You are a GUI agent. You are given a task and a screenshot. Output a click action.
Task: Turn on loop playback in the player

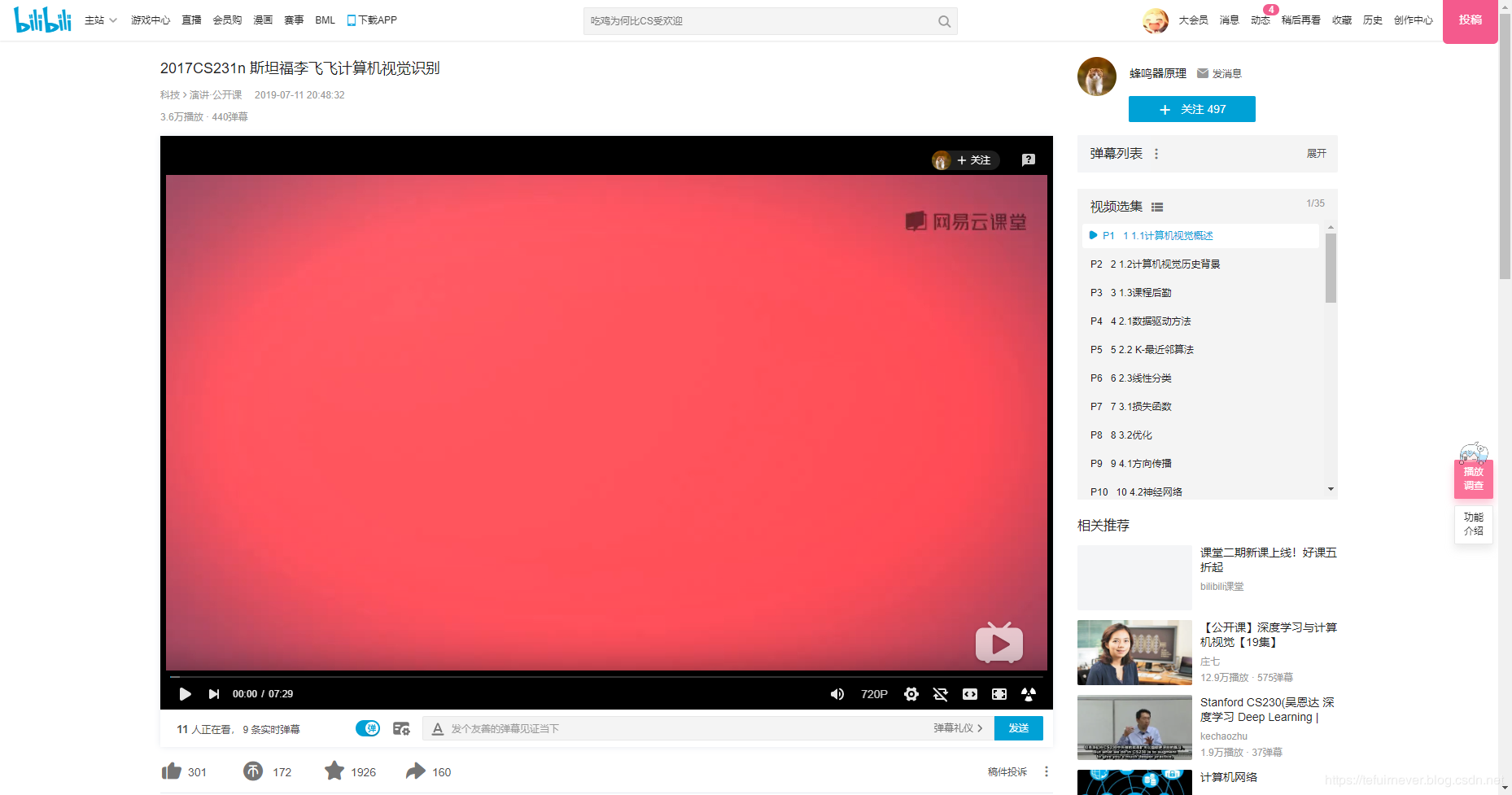[x=941, y=694]
